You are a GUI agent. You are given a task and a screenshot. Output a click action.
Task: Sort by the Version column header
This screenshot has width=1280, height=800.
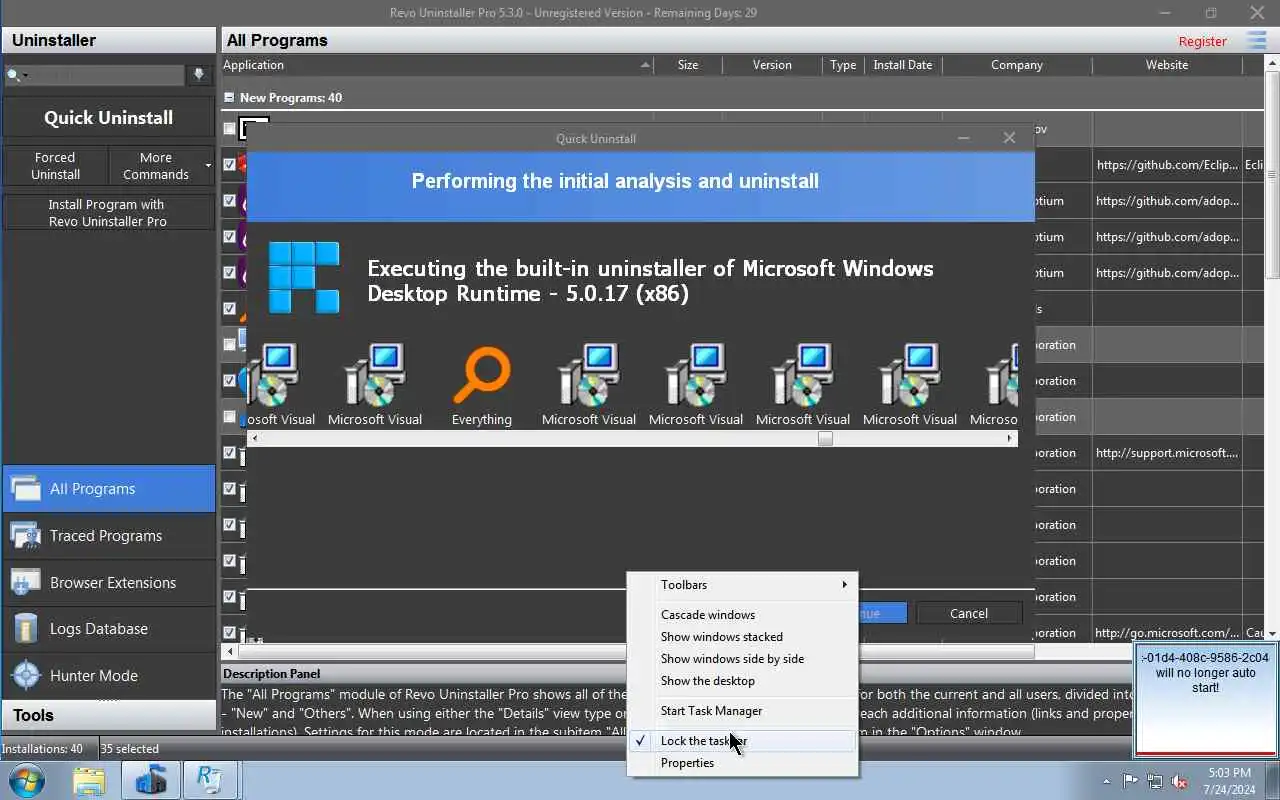772,65
